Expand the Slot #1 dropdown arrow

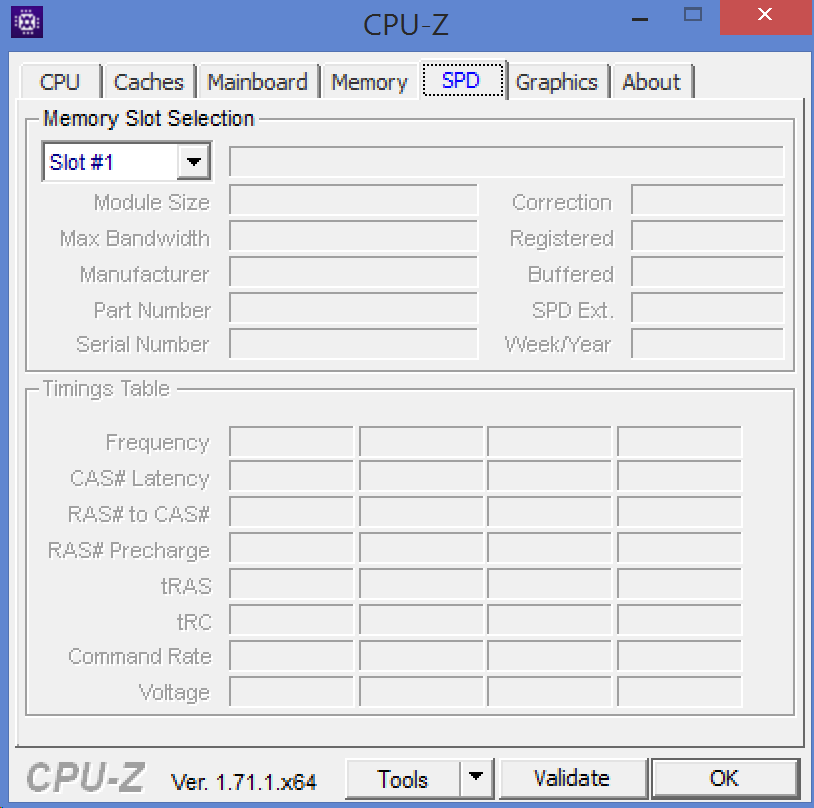coord(194,162)
